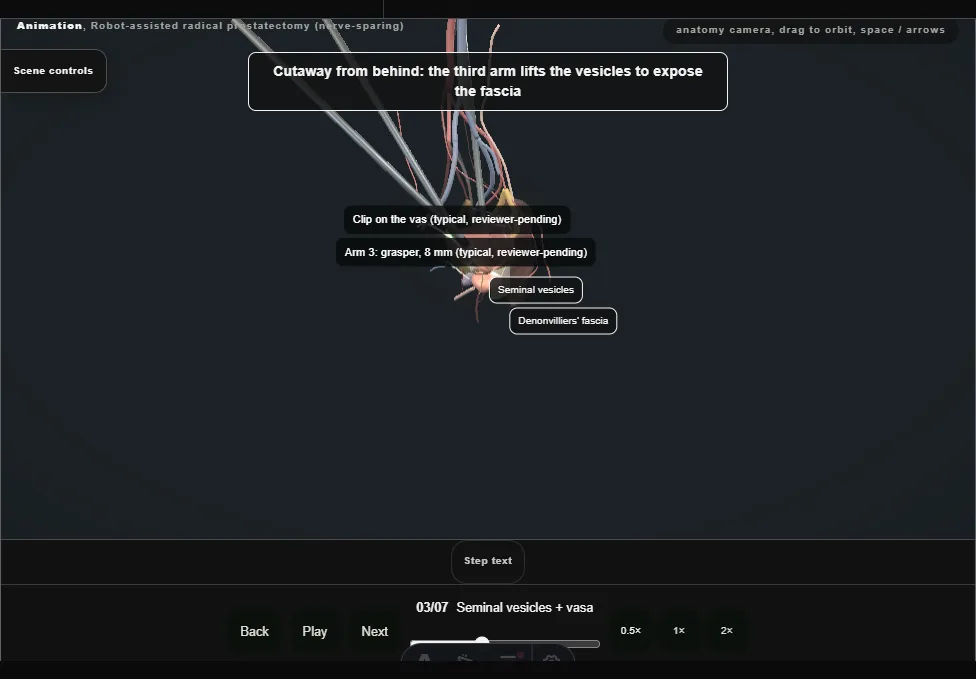This screenshot has width=976, height=679.
Task: Click the 3D anatomy model at the seminal vesicles
Action: [x=481, y=282]
